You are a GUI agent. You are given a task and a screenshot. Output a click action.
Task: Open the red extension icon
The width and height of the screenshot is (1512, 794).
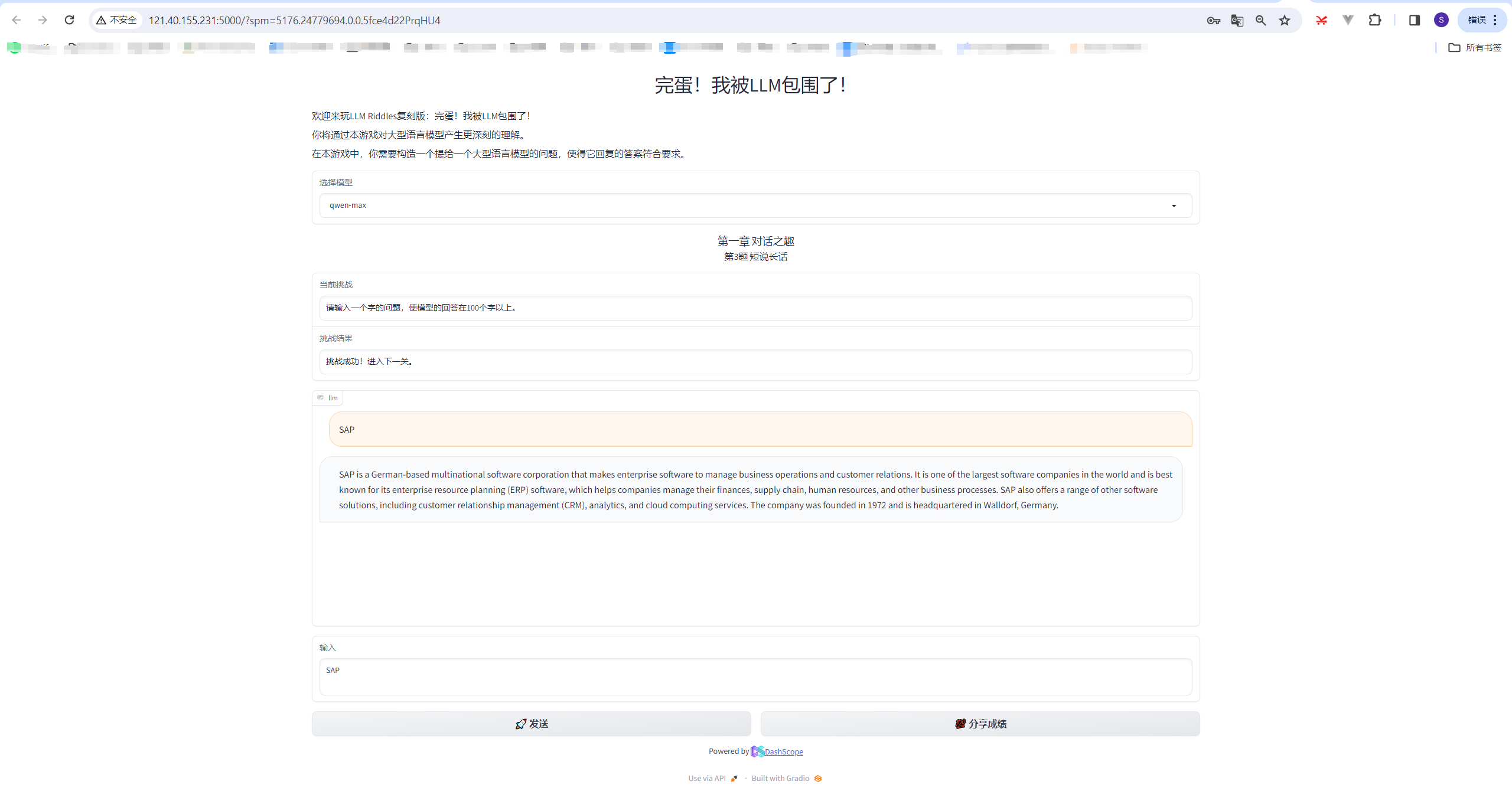1322,21
